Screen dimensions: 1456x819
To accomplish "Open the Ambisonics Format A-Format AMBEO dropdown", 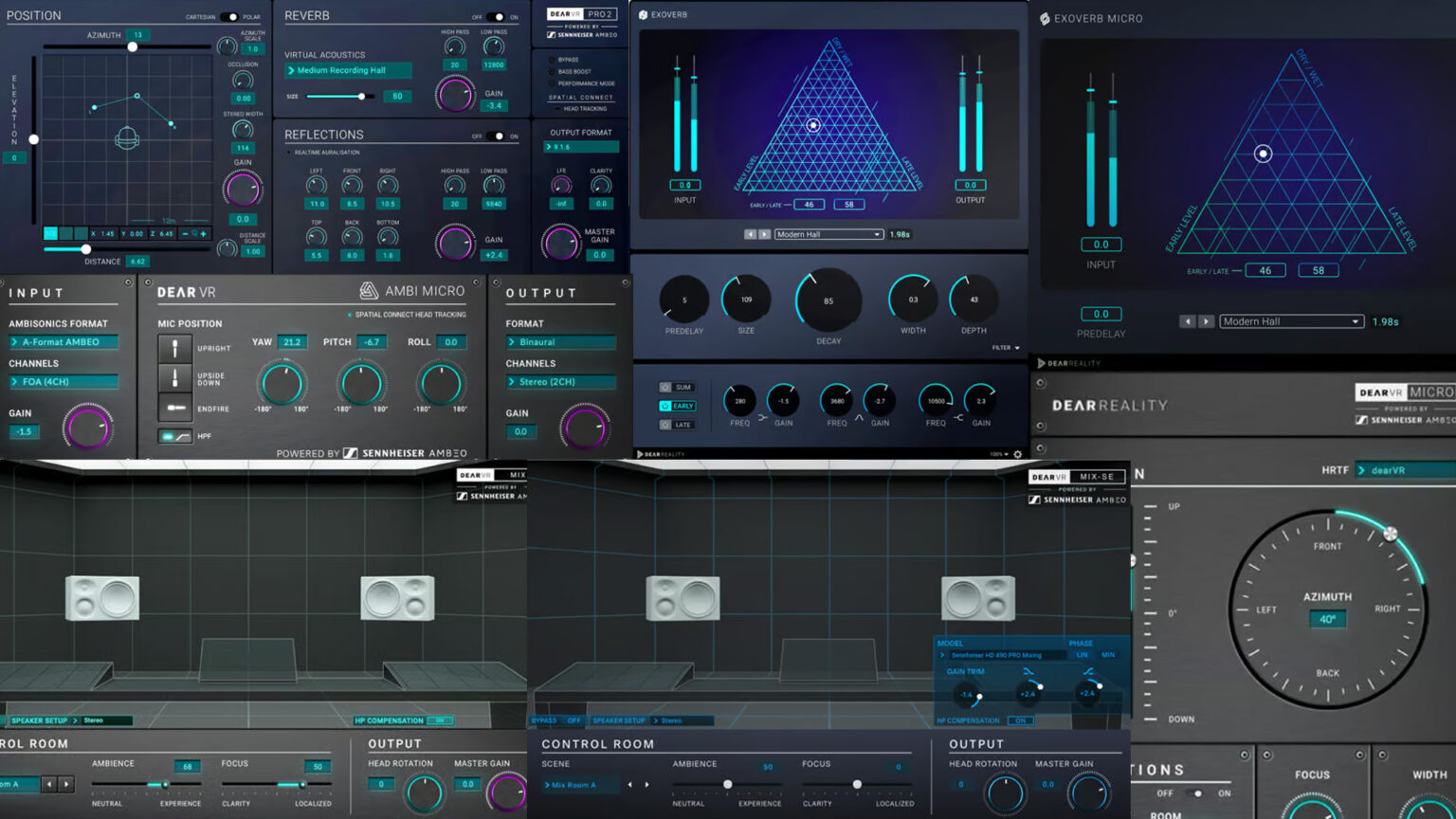I will point(64,341).
